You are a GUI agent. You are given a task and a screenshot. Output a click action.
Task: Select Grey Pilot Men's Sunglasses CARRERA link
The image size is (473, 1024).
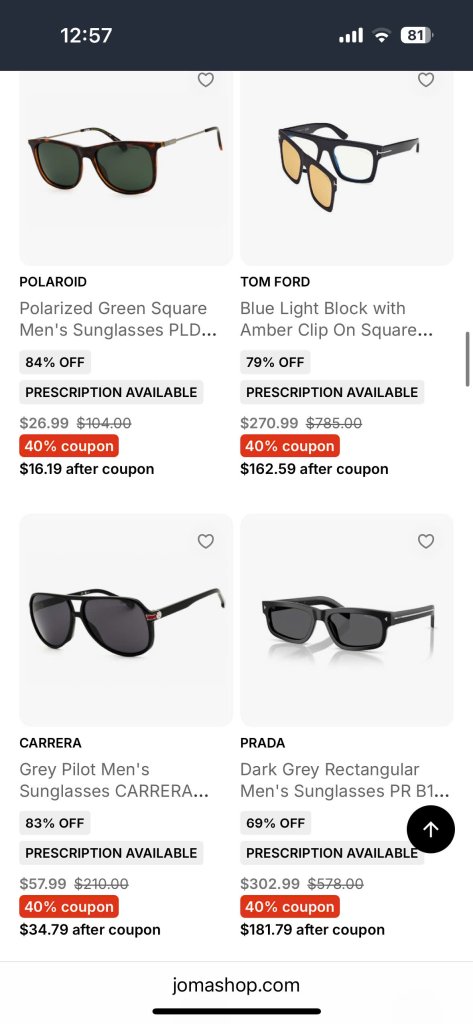(x=114, y=780)
